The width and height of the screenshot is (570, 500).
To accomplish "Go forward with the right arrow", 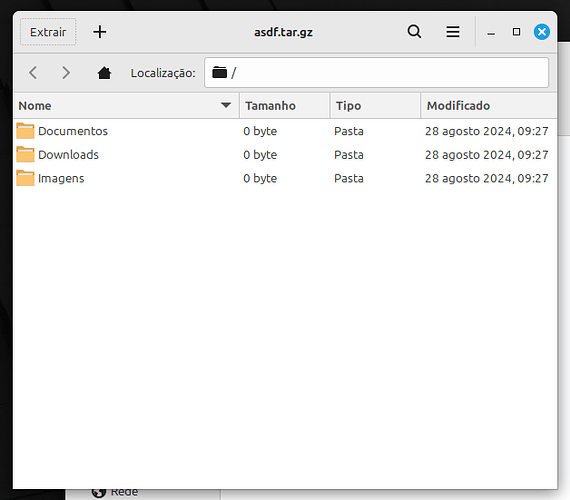I will tap(66, 73).
